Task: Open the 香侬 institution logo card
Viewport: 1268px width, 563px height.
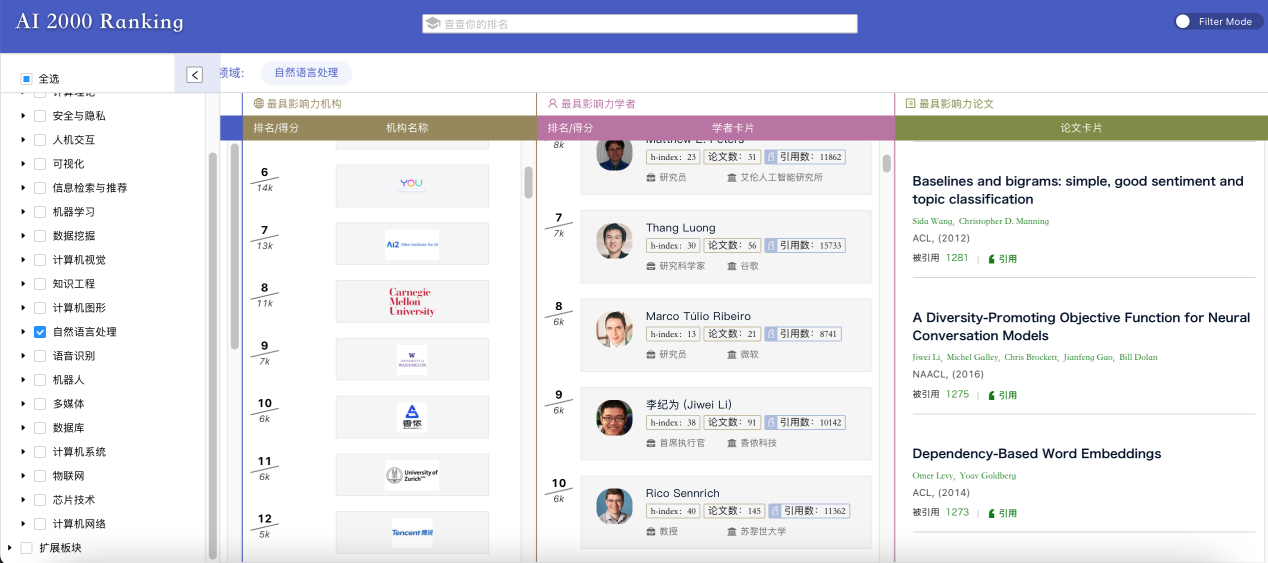Action: [x=412, y=417]
